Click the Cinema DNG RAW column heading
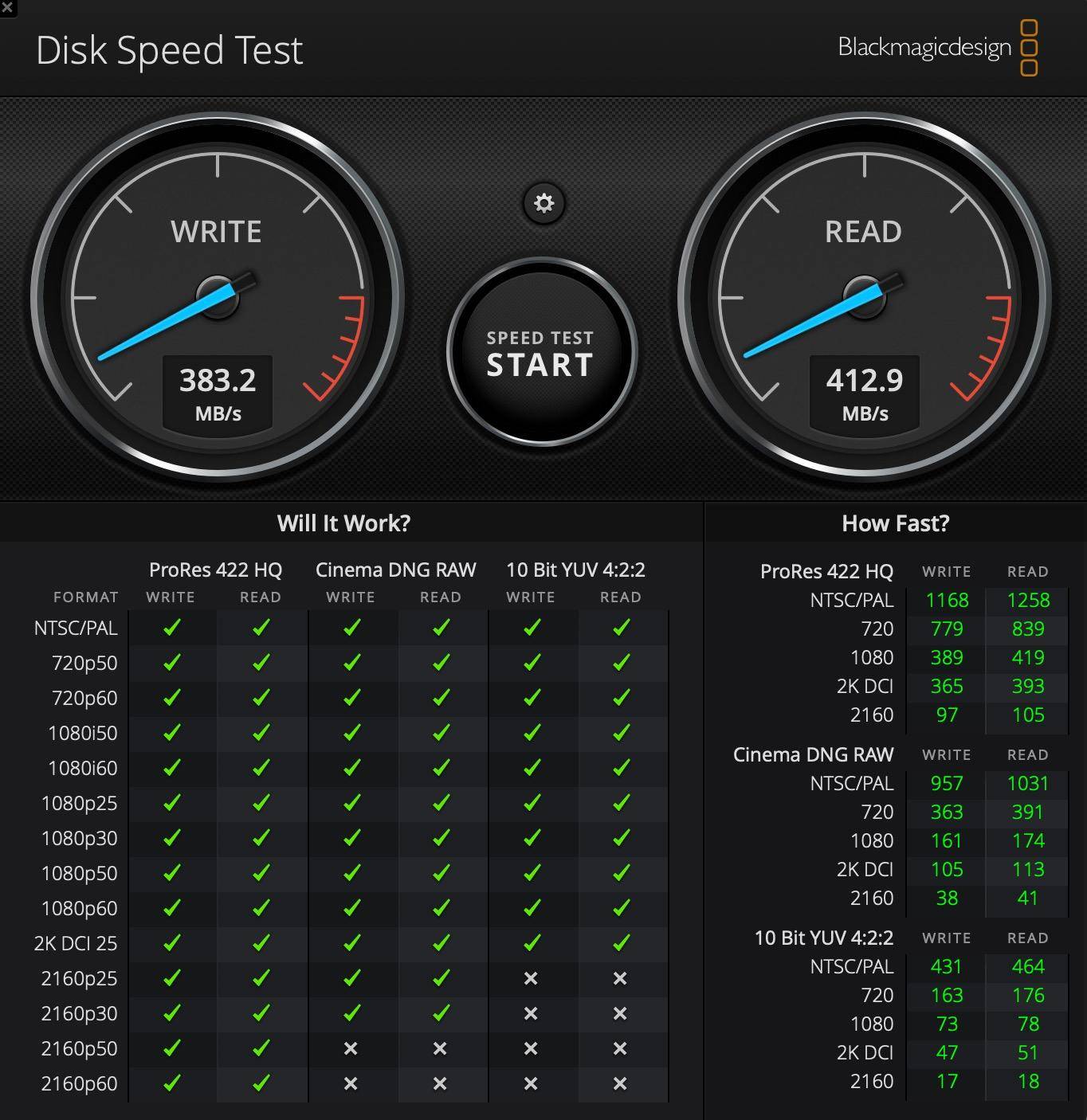This screenshot has width=1087, height=1120. coord(395,570)
